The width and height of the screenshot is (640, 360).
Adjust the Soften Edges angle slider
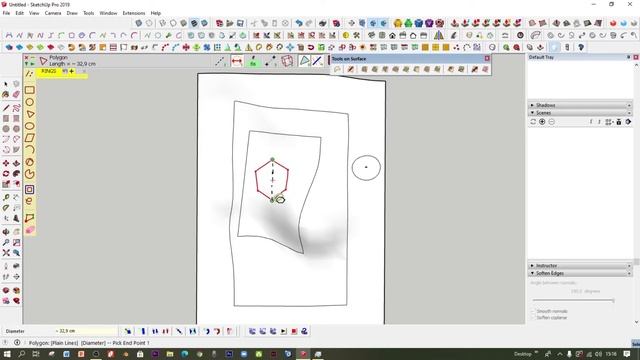click(x=573, y=300)
